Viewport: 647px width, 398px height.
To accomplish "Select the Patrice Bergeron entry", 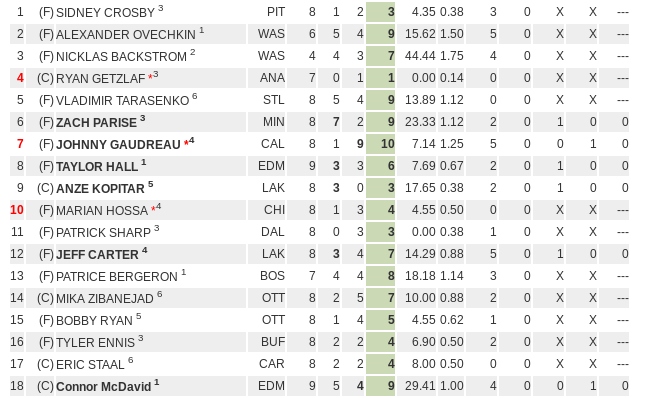I will [117, 277].
